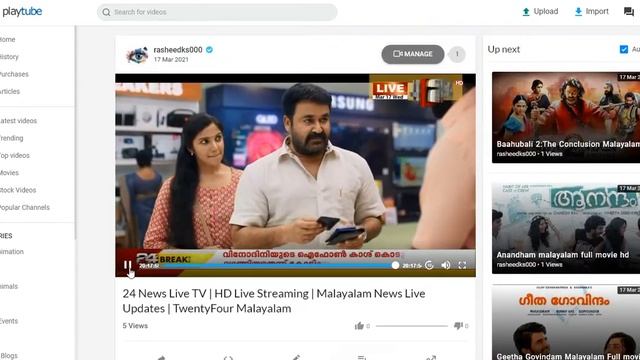Select the Animals category in sidebar
The image size is (640, 360).
coord(9,287)
